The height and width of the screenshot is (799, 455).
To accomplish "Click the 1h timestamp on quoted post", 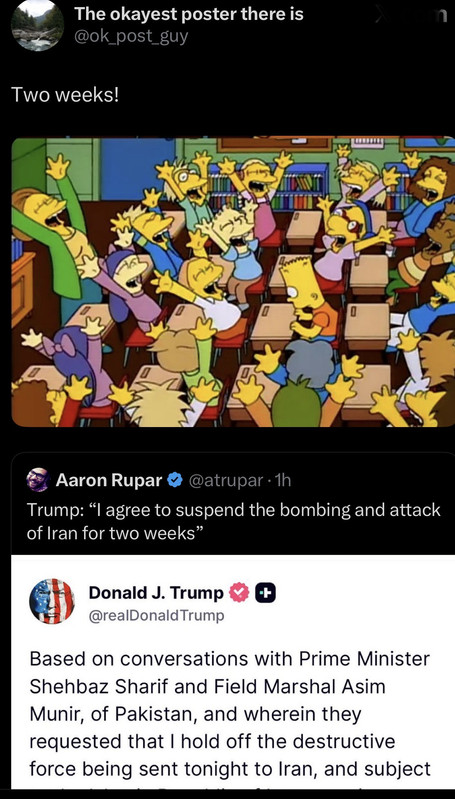I will [x=282, y=480].
